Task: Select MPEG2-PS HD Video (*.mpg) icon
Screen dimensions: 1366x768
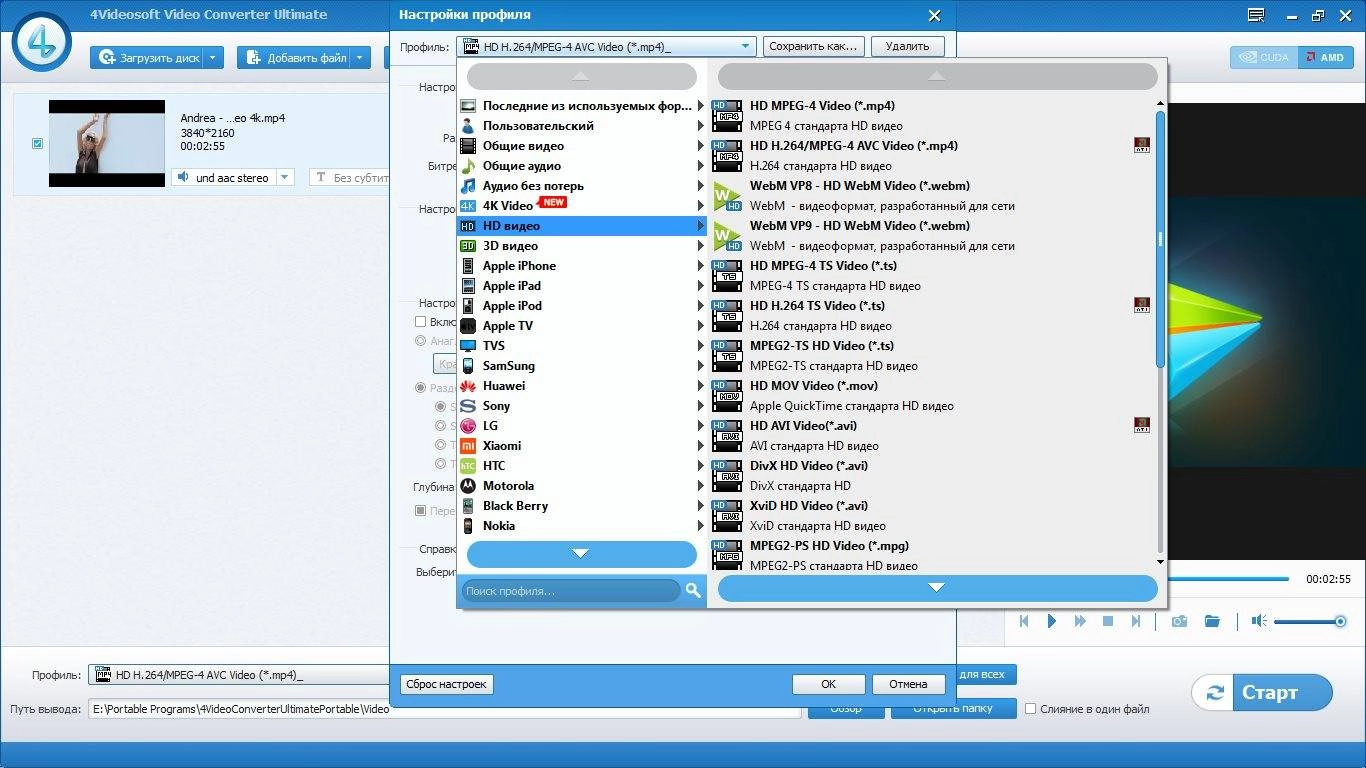Action: coord(727,556)
